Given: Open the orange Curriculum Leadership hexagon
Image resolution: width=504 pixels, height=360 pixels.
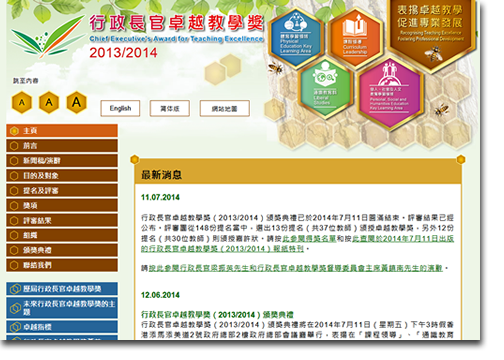Looking at the screenshot, I should click(355, 38).
